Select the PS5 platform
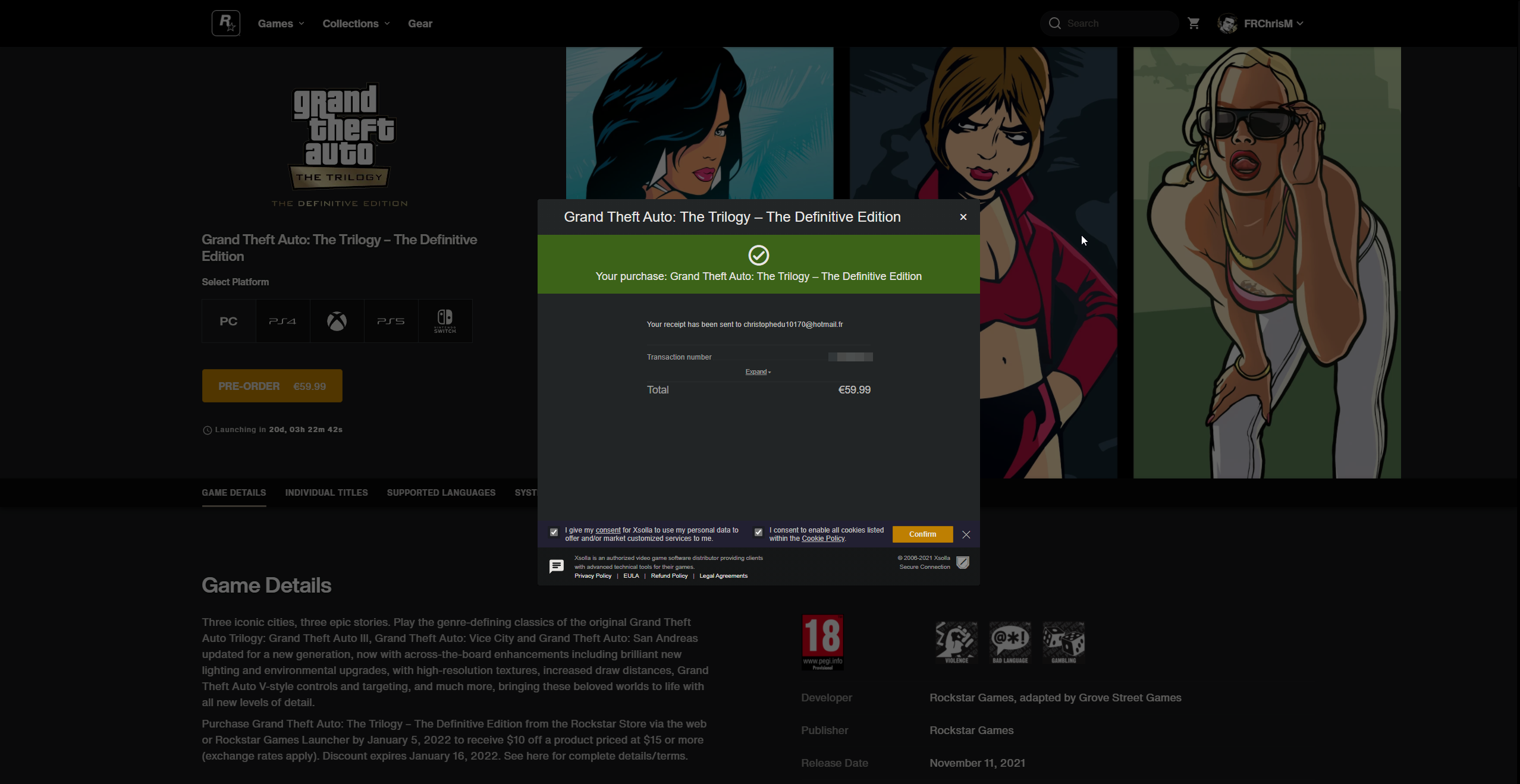The width and height of the screenshot is (1520, 784). [391, 321]
